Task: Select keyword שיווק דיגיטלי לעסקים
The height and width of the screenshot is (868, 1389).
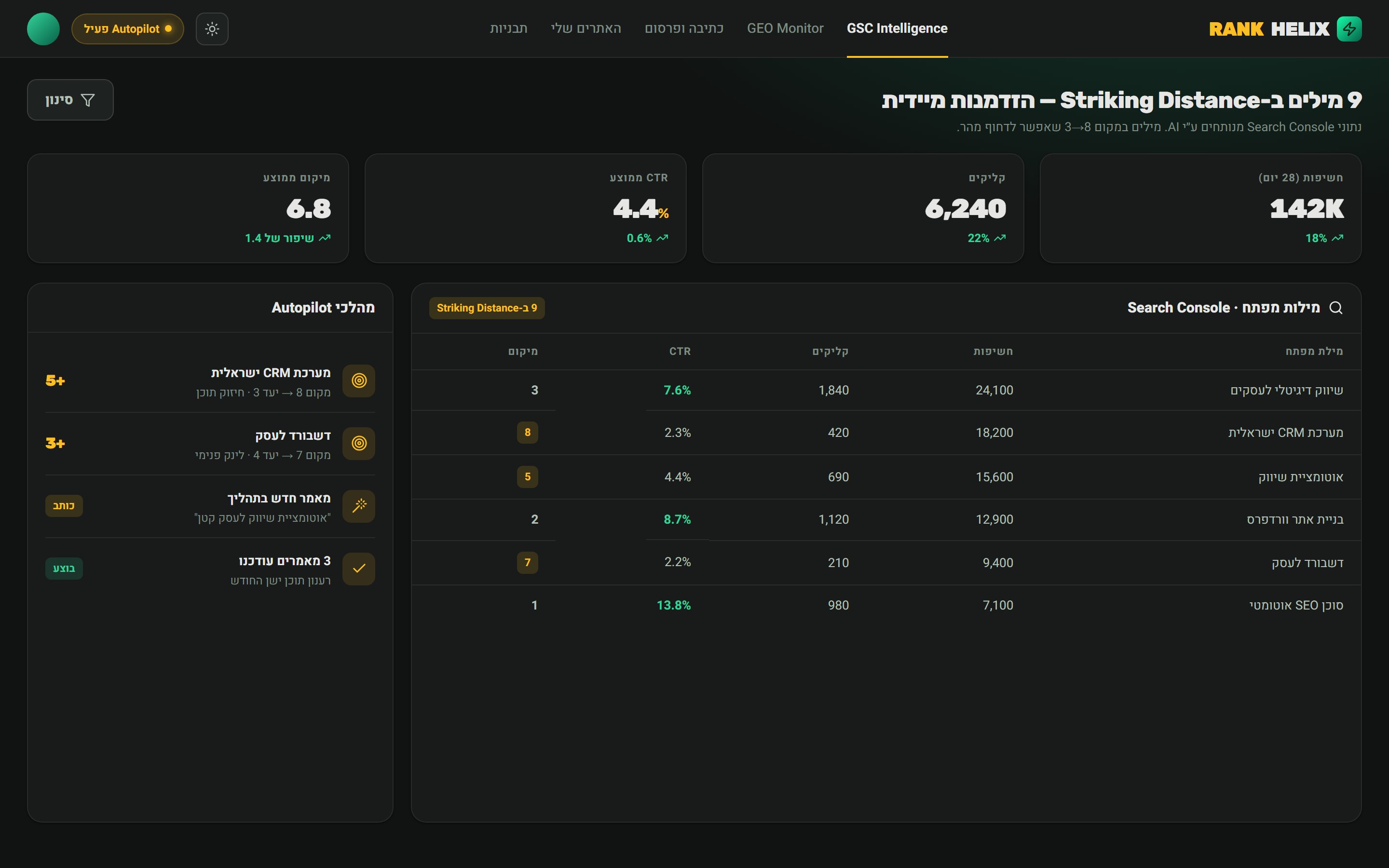Action: [1286, 391]
